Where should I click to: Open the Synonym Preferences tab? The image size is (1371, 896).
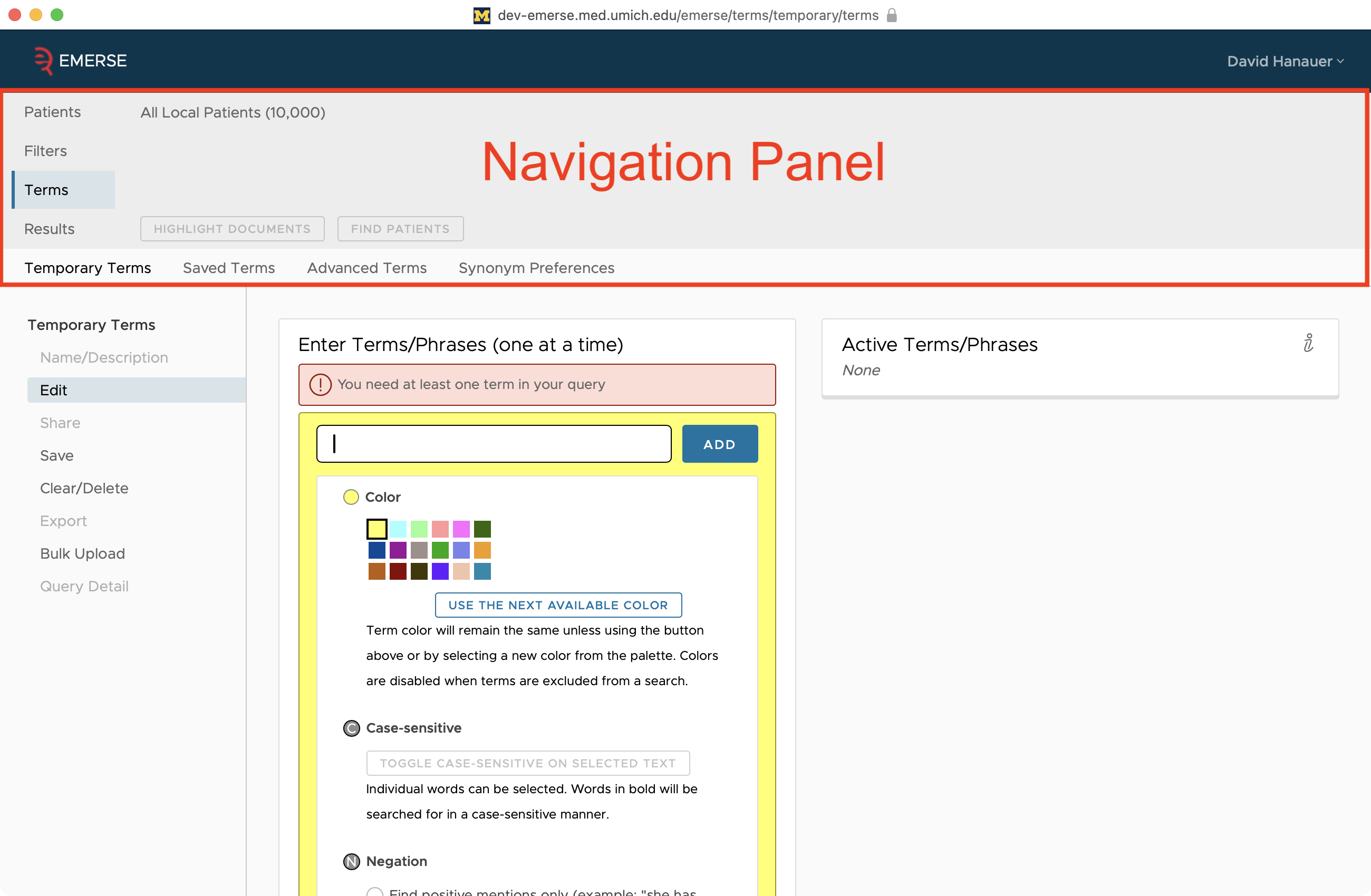536,268
